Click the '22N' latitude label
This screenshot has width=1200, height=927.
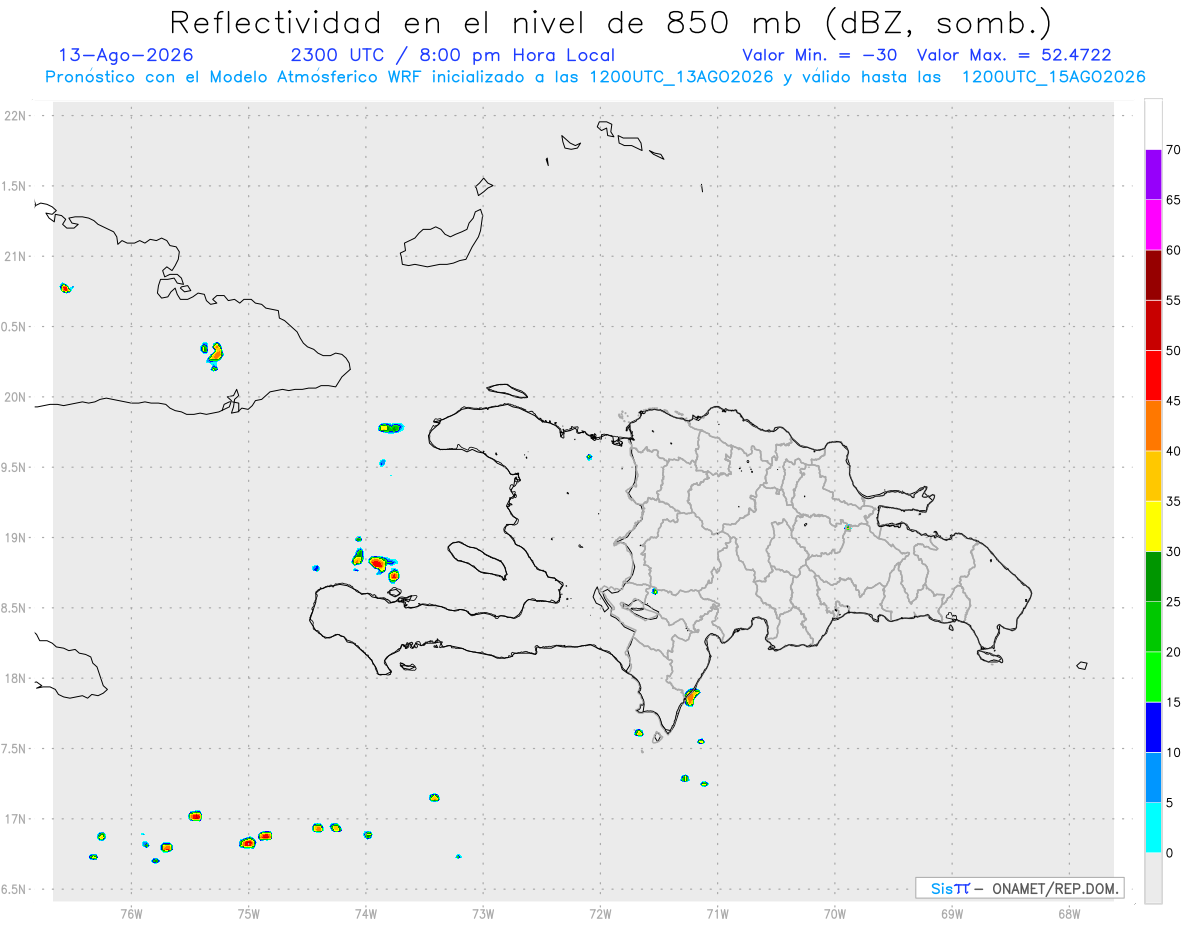pyautogui.click(x=17, y=116)
